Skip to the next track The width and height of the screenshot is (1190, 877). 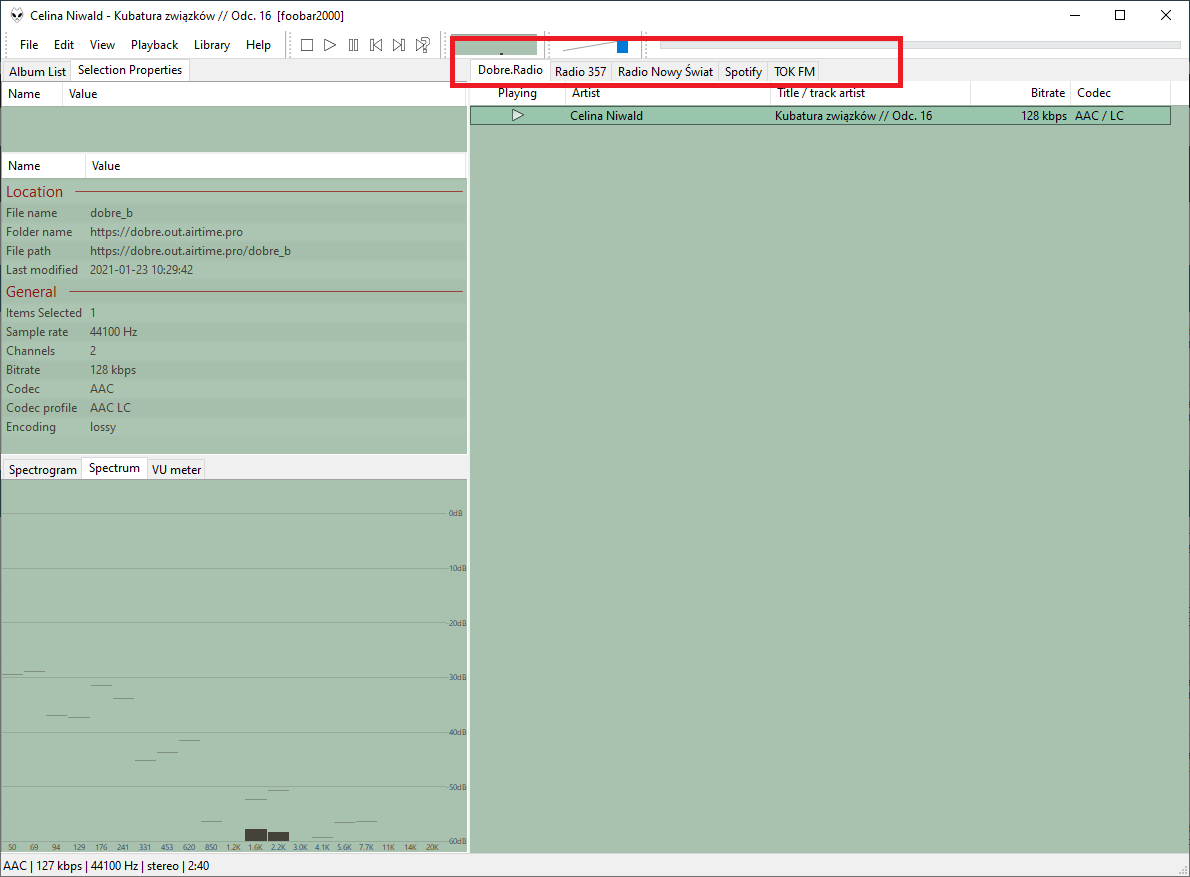[x=399, y=46]
